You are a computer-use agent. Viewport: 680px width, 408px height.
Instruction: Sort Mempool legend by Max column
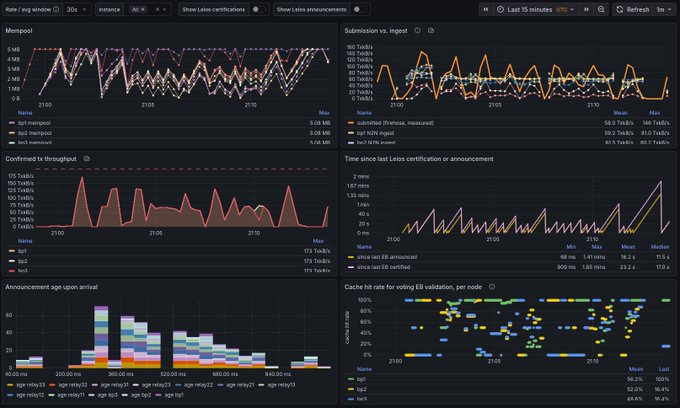pos(324,113)
